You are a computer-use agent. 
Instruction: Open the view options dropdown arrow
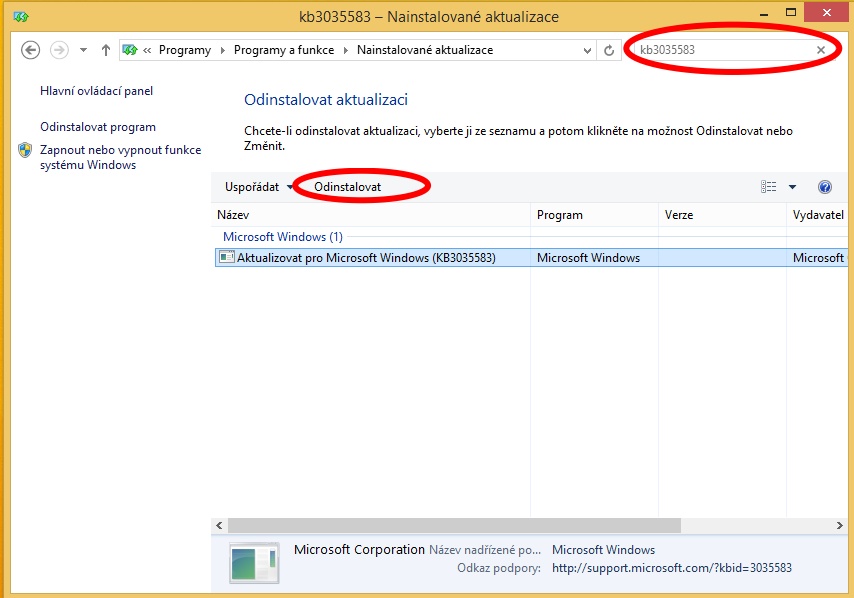click(x=792, y=187)
